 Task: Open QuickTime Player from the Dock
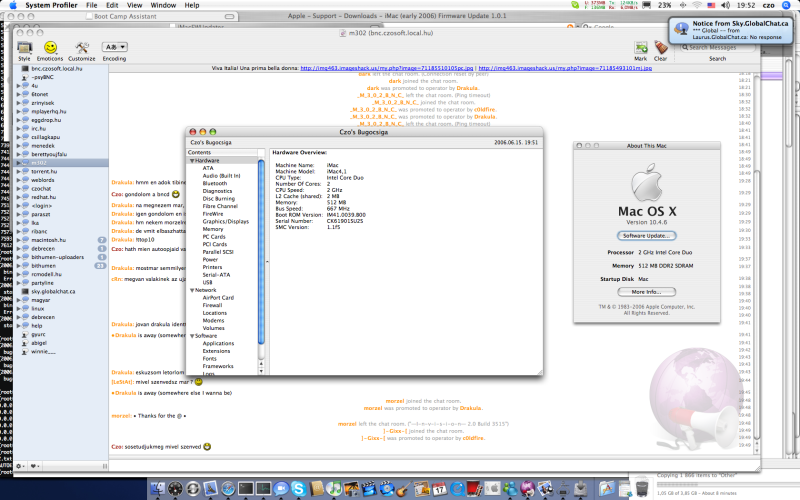(457, 489)
